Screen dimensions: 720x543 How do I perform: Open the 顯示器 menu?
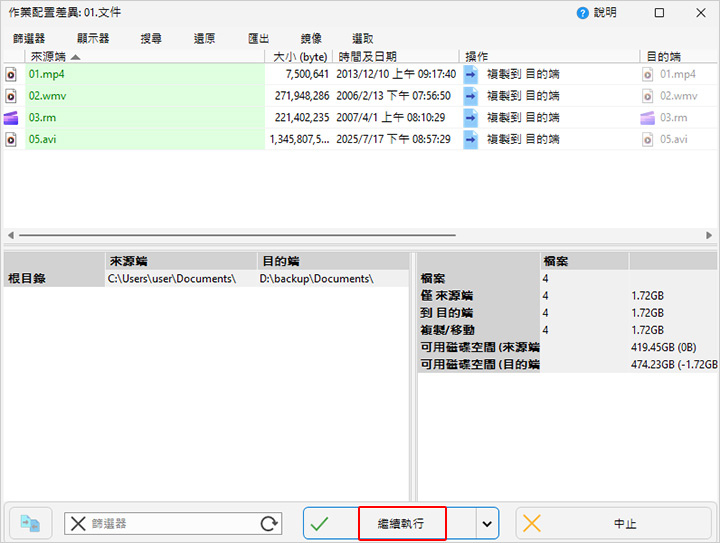click(93, 39)
